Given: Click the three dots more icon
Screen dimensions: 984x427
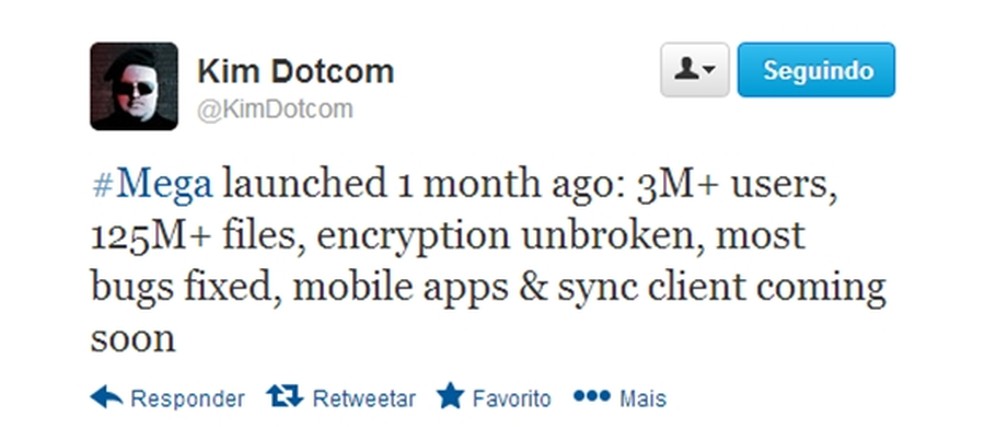Looking at the screenshot, I should click(x=591, y=397).
